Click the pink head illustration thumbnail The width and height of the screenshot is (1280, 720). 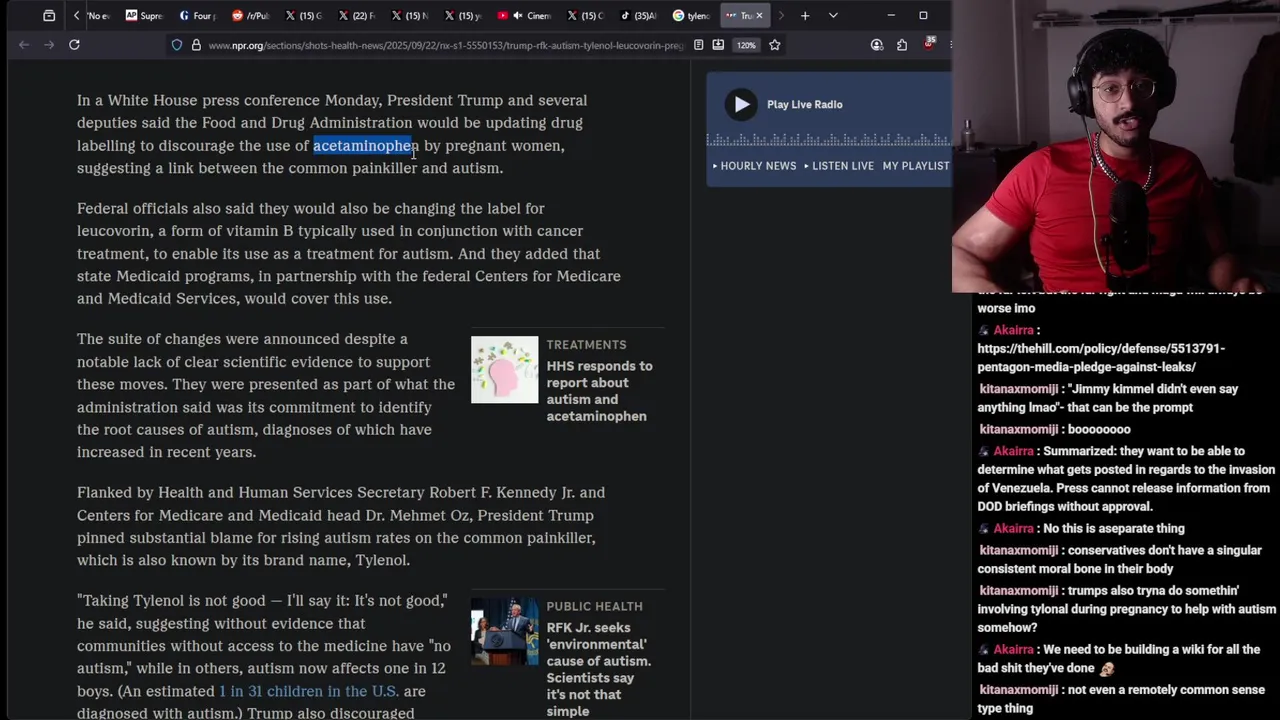504,370
